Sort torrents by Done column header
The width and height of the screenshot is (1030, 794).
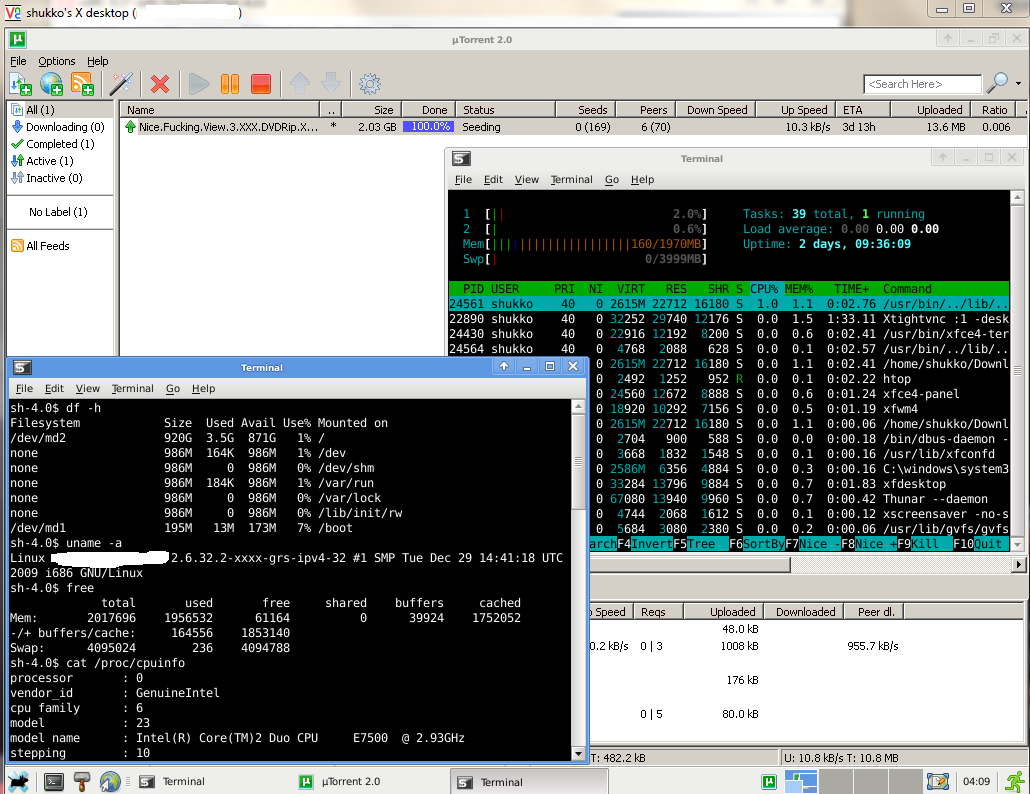coord(428,110)
